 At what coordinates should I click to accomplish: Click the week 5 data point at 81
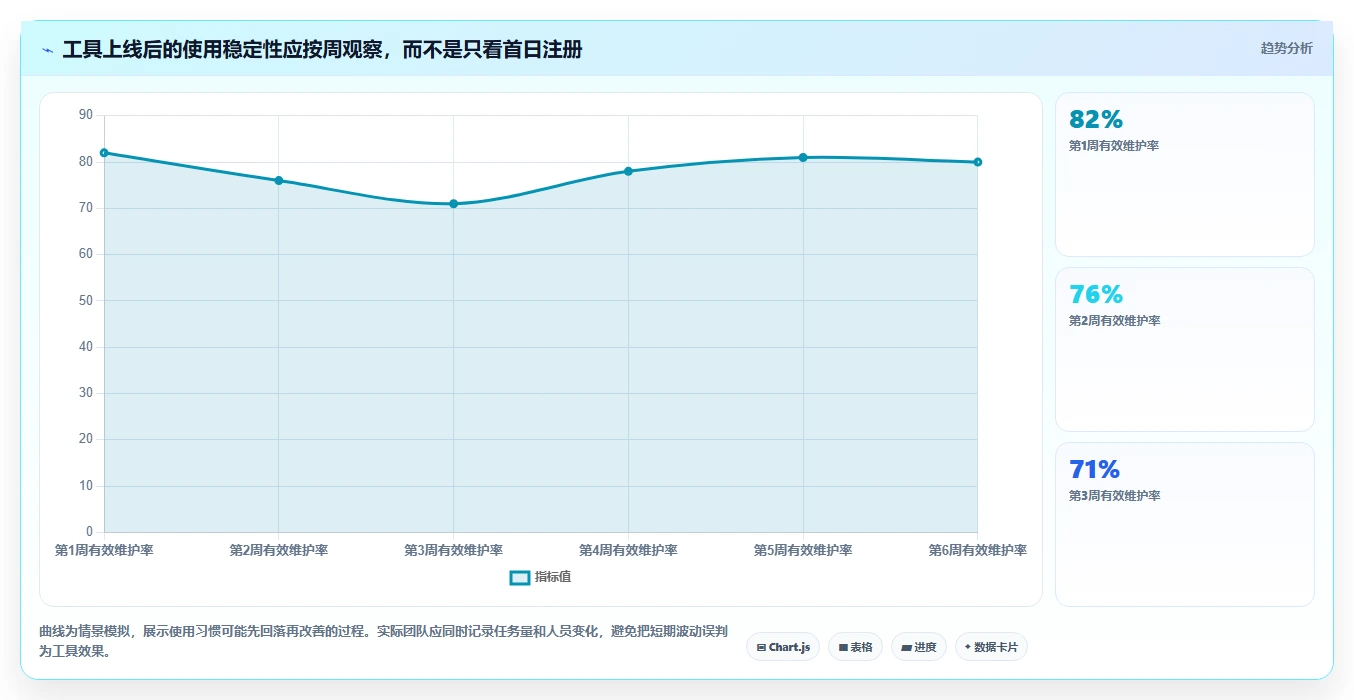click(803, 157)
